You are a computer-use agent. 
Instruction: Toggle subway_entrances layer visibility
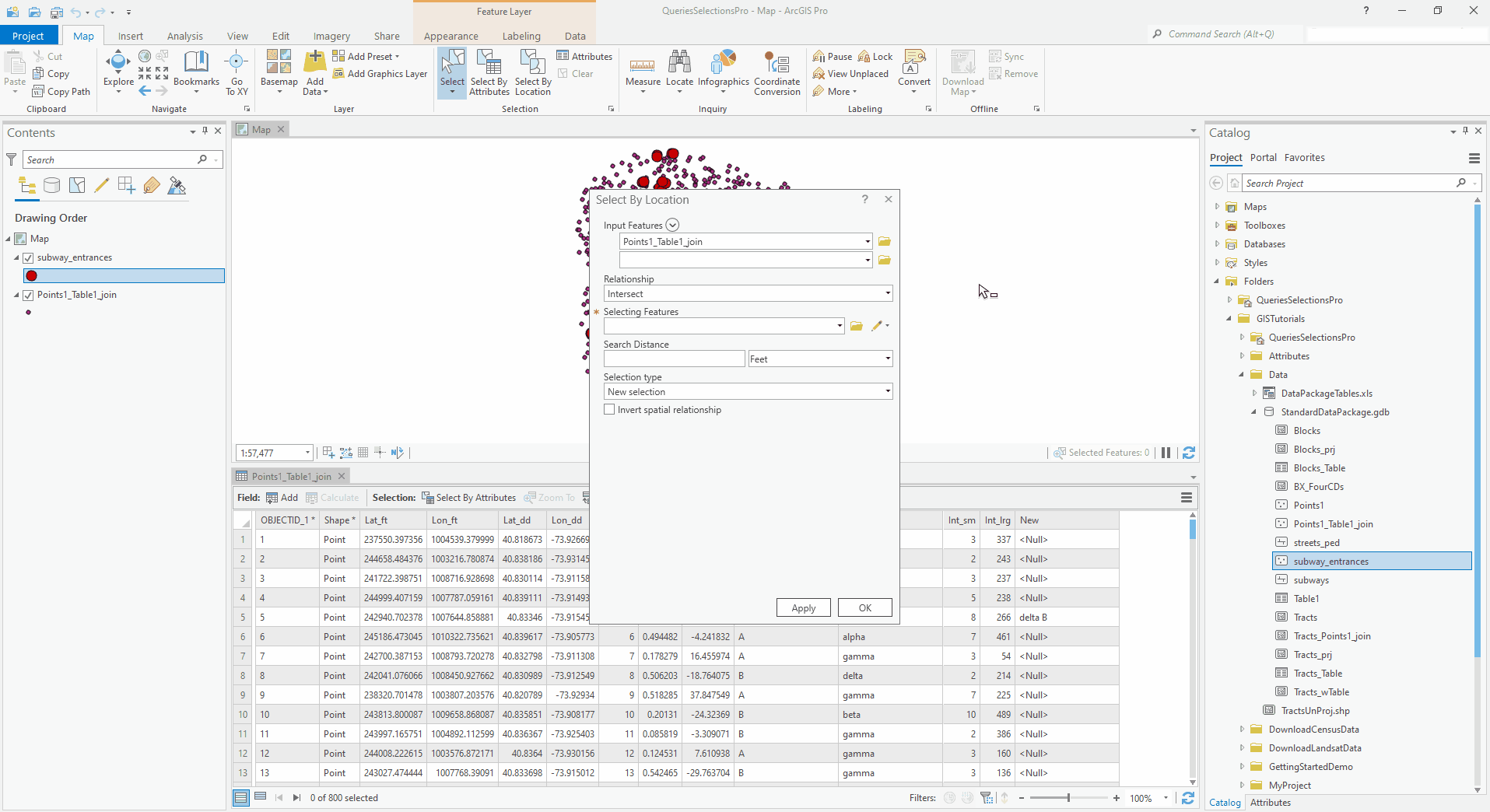[x=28, y=257]
